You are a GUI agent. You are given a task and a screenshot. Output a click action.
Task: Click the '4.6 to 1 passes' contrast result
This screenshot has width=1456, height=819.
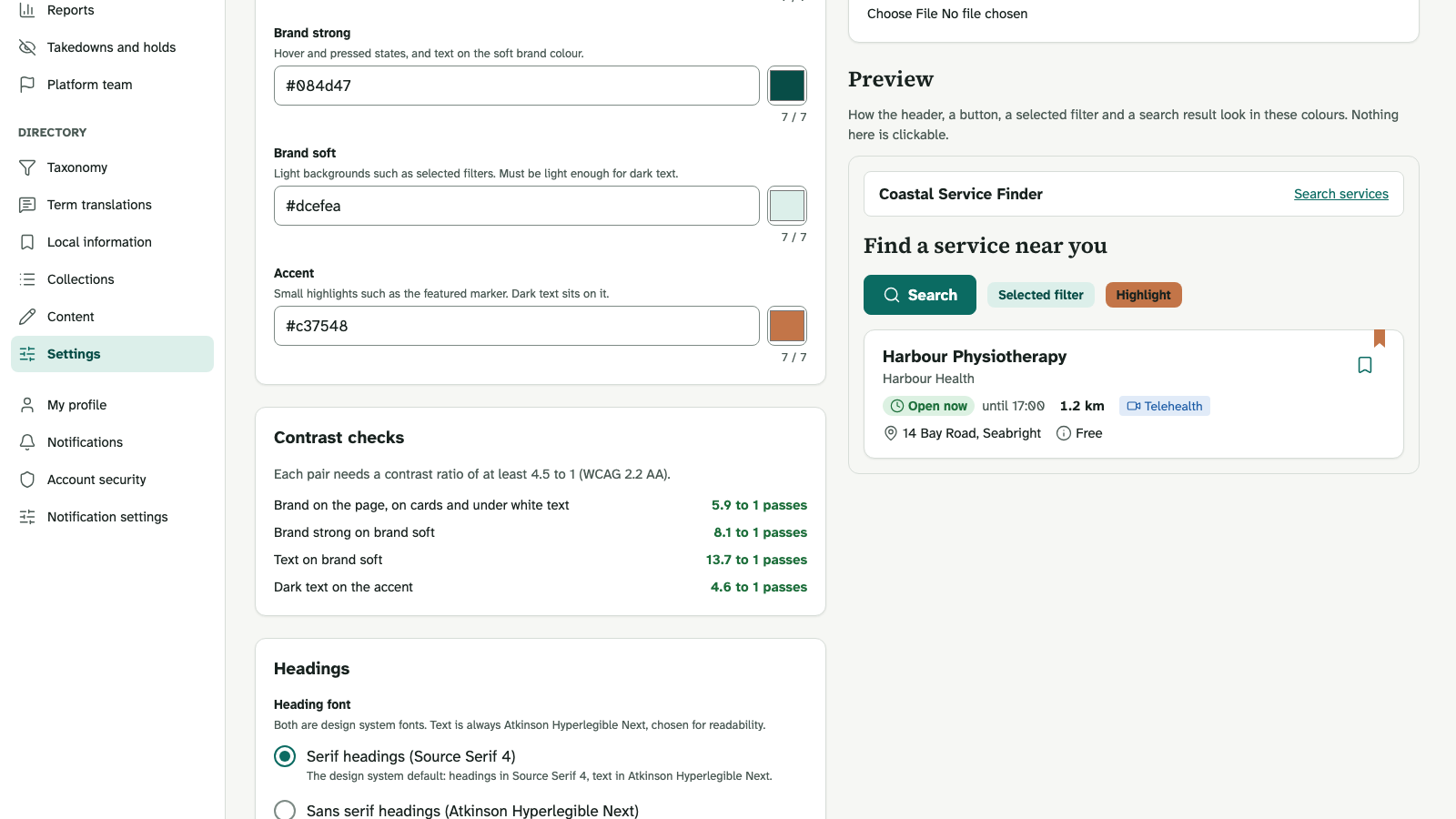click(x=759, y=587)
